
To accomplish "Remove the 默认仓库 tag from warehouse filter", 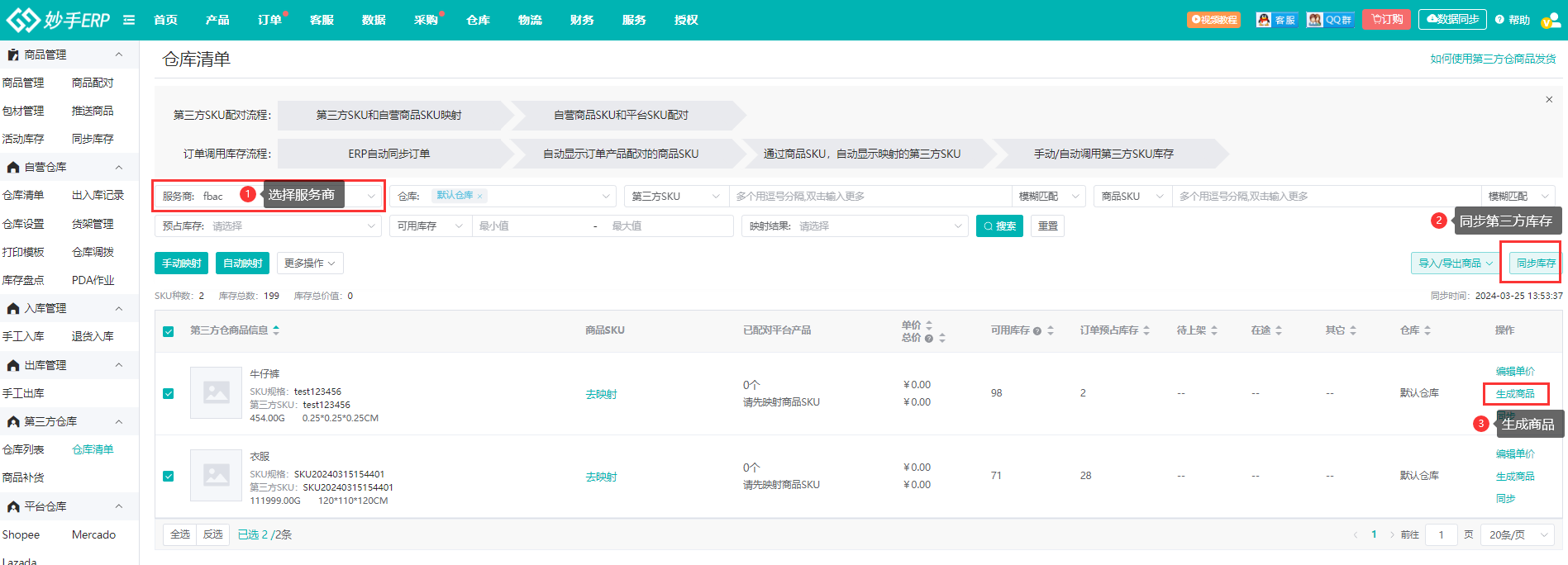I will coord(479,197).
